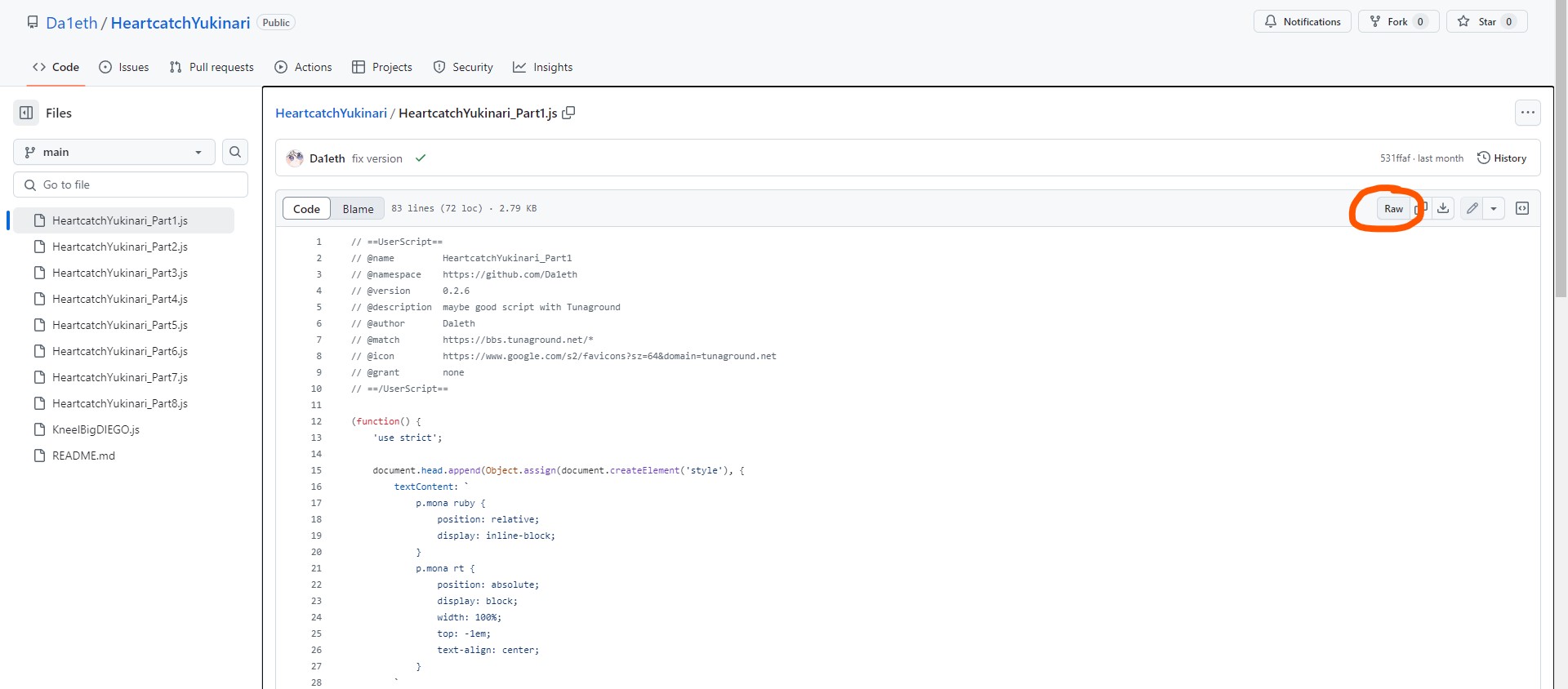Click the green commit status checkmark
Screen dimensions: 1568x689
coord(421,158)
